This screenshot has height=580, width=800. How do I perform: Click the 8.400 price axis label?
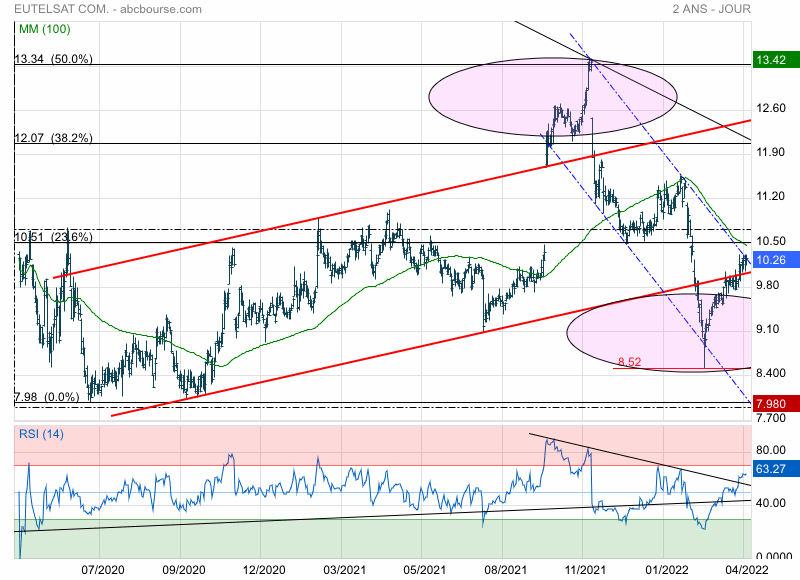pos(771,373)
